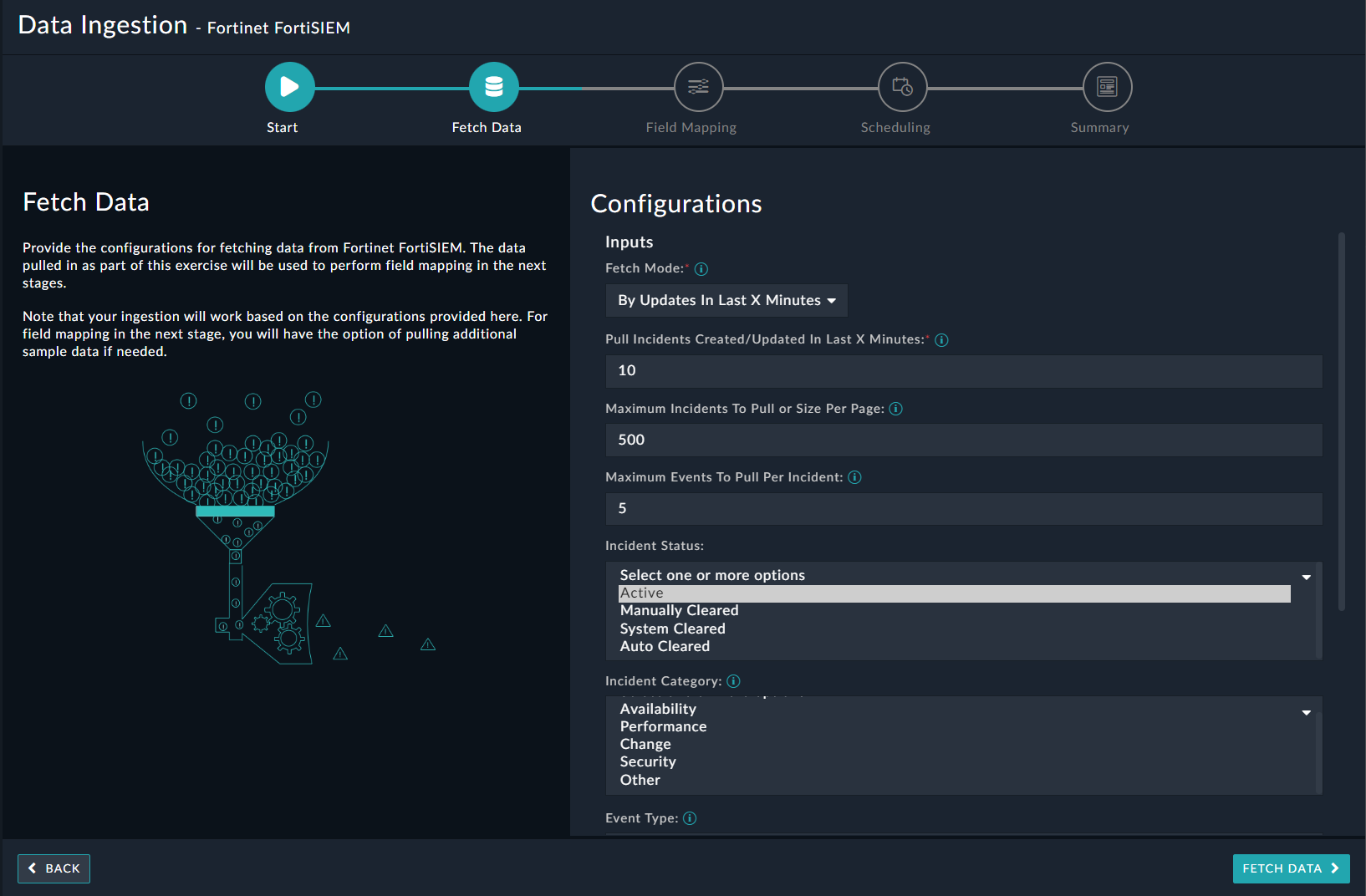The image size is (1366, 896).
Task: Choose Security in Incident Category list
Action: coord(648,762)
